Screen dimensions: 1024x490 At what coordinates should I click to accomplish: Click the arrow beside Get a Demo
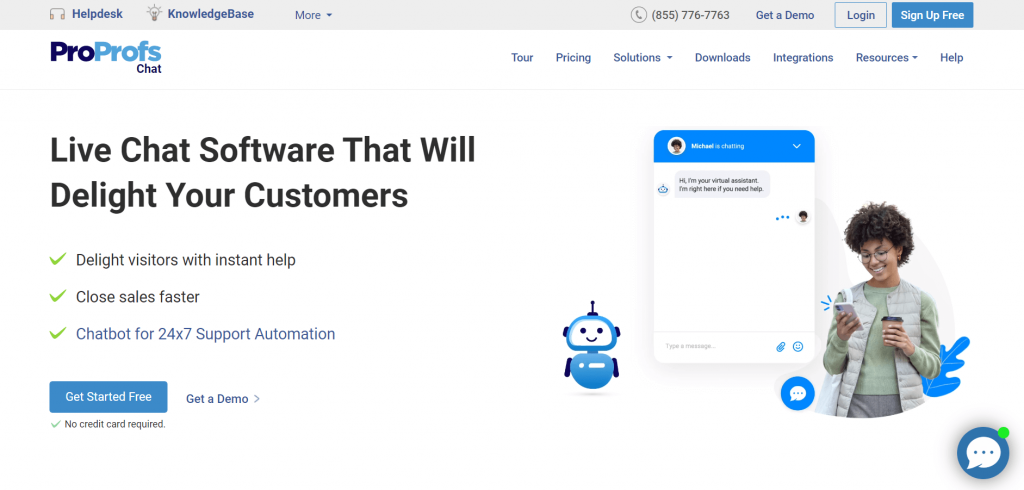[257, 399]
